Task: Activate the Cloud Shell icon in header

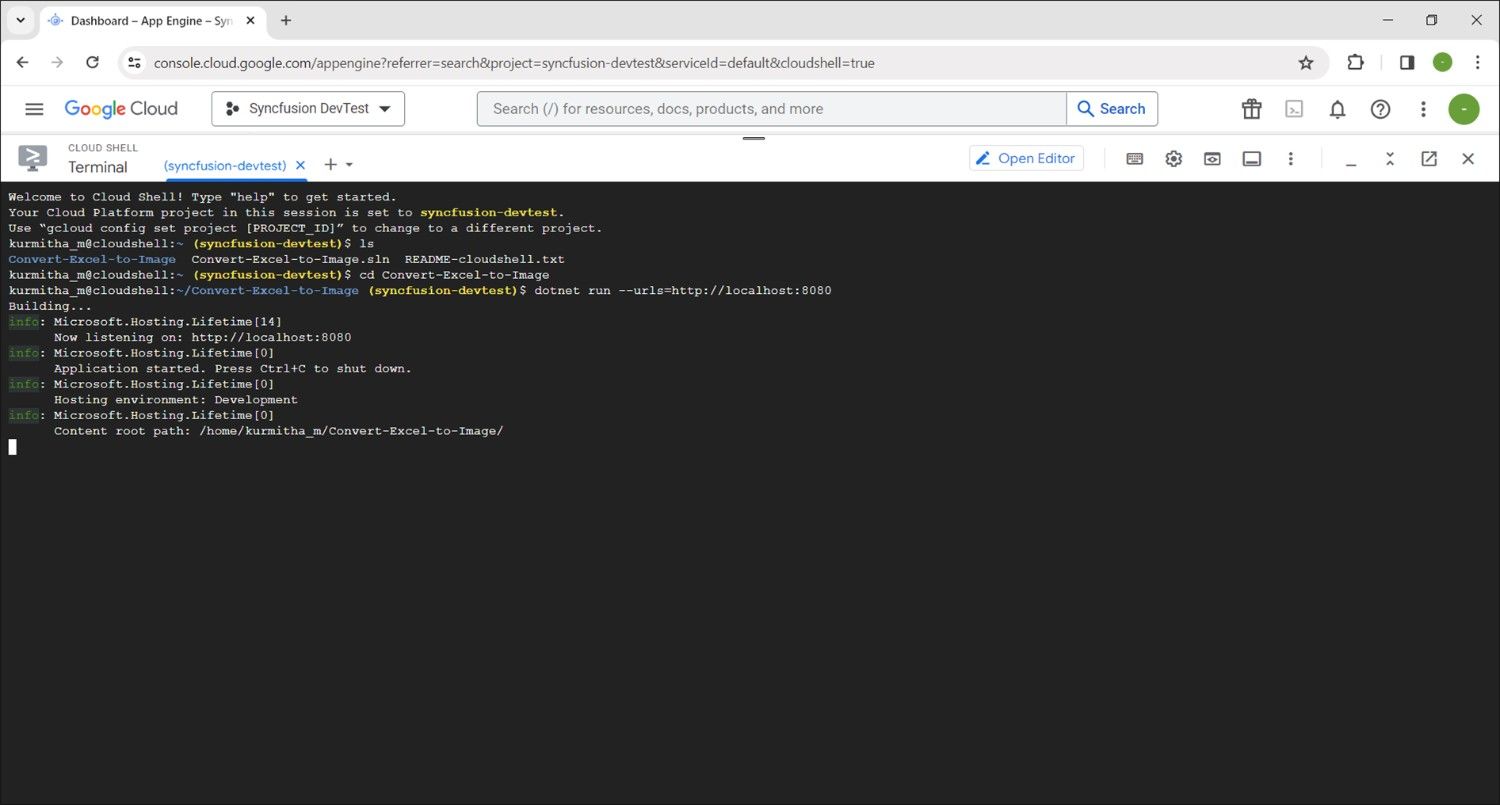Action: coord(1294,109)
